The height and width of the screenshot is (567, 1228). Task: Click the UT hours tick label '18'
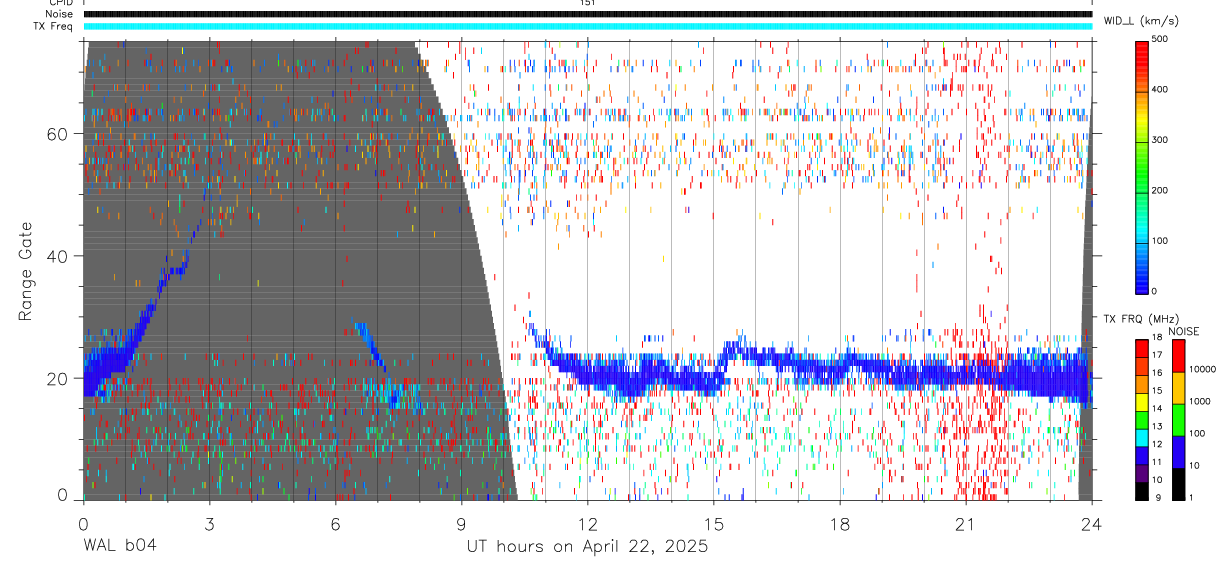point(840,524)
